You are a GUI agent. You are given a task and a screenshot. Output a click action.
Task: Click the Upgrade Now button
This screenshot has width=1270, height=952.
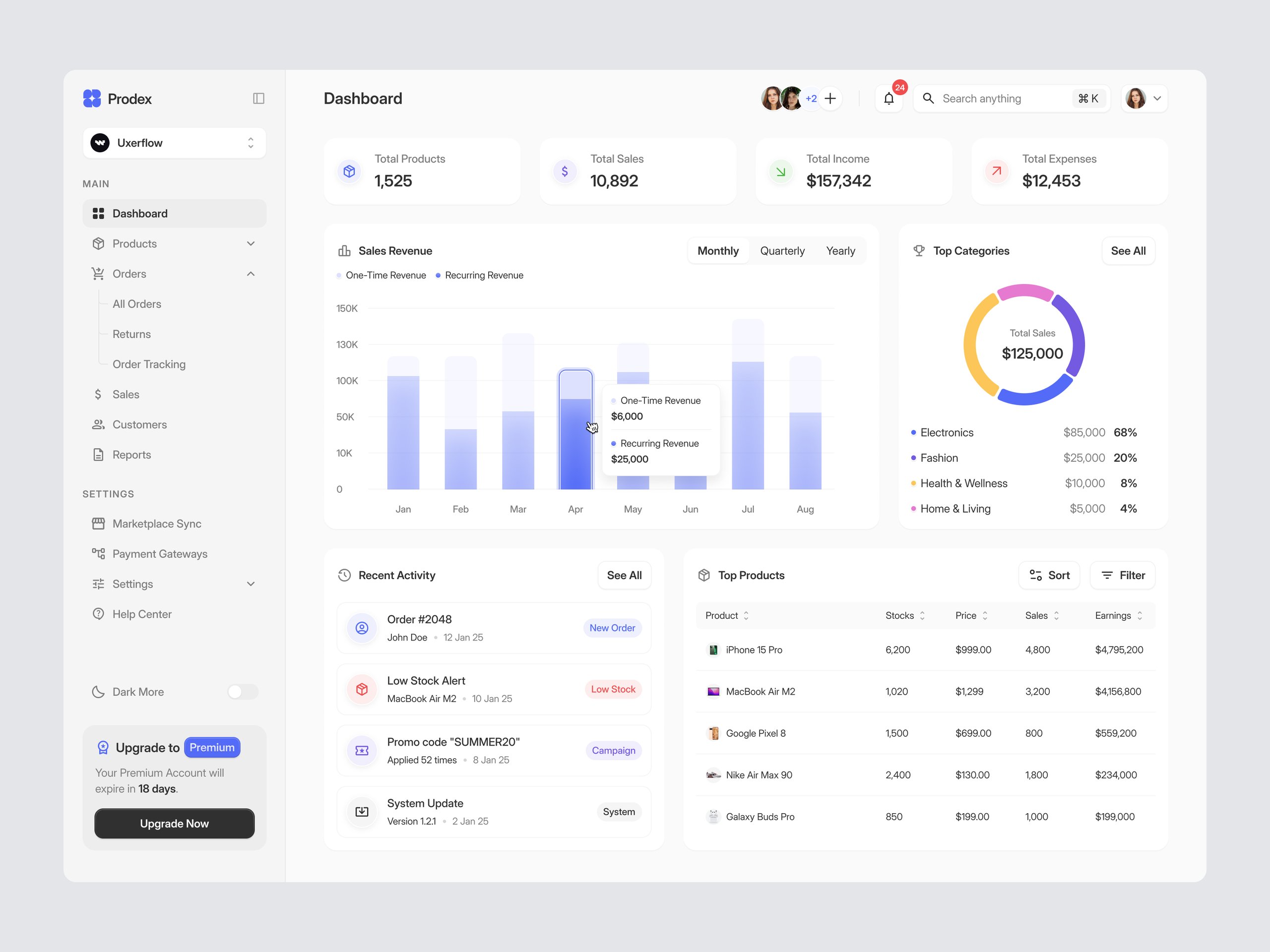[x=174, y=824]
